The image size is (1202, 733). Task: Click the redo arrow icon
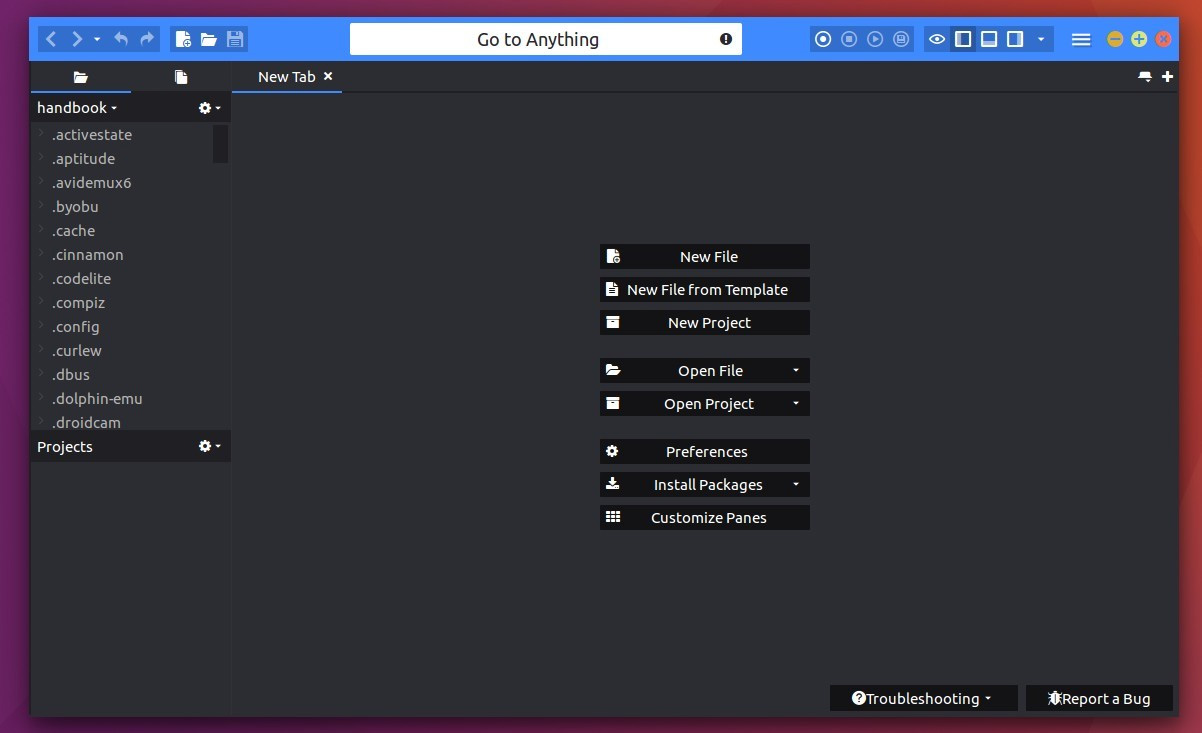[x=147, y=39]
